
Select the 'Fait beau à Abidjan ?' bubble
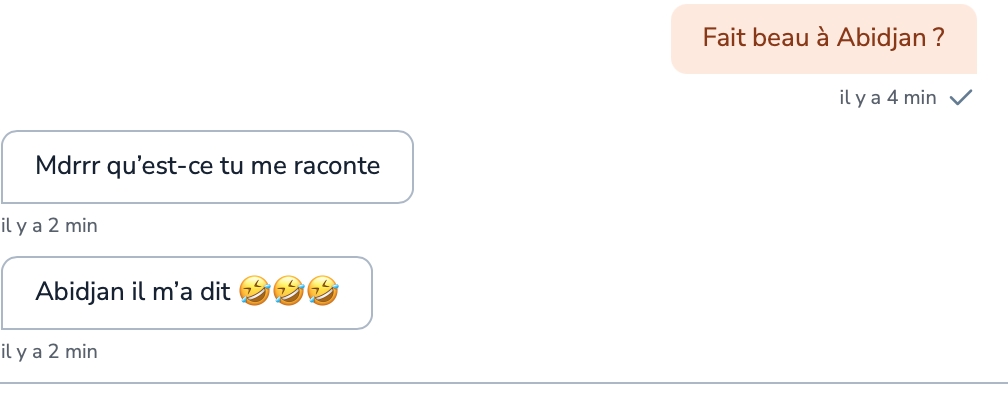click(x=824, y=39)
